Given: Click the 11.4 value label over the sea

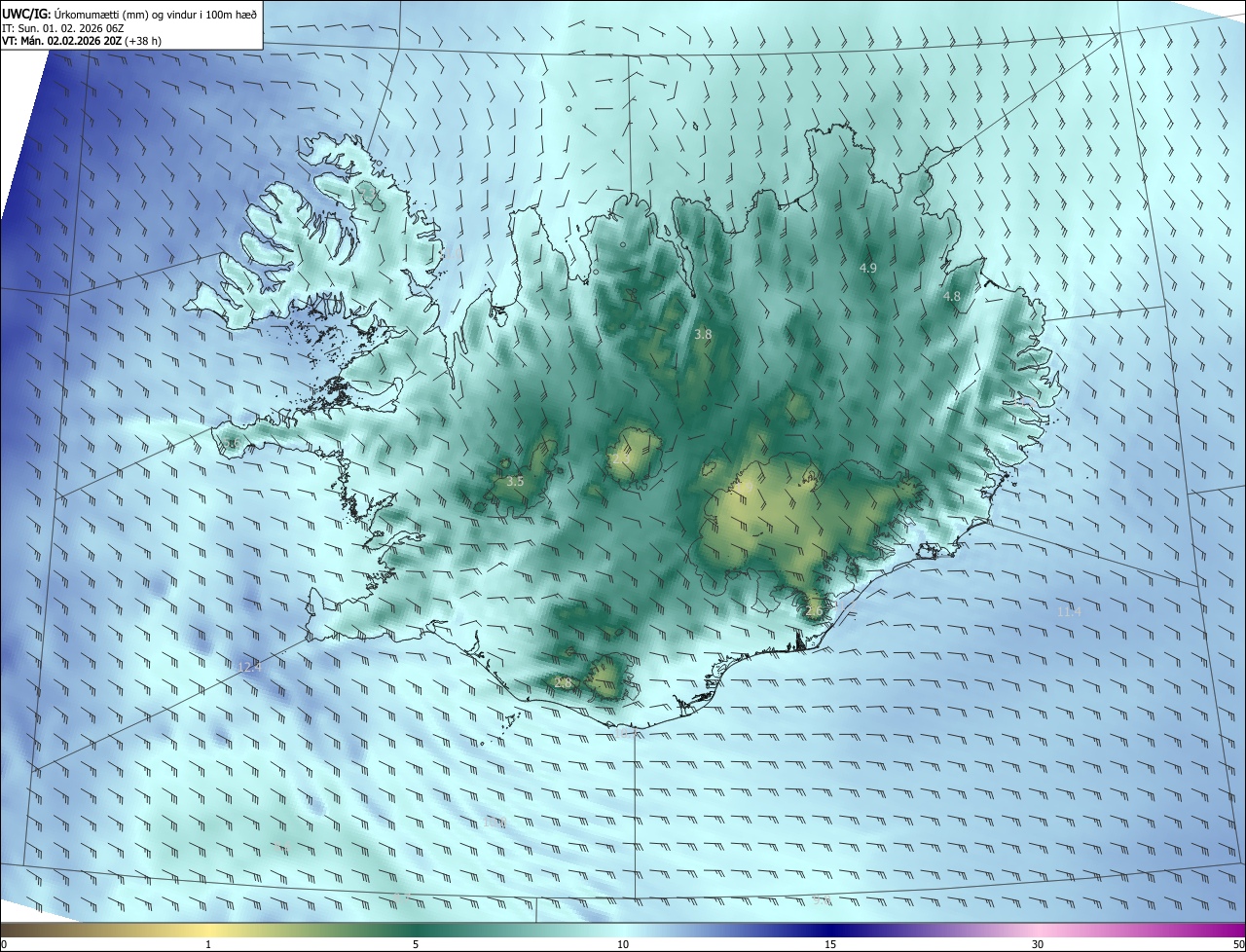Looking at the screenshot, I should pos(1069,611).
